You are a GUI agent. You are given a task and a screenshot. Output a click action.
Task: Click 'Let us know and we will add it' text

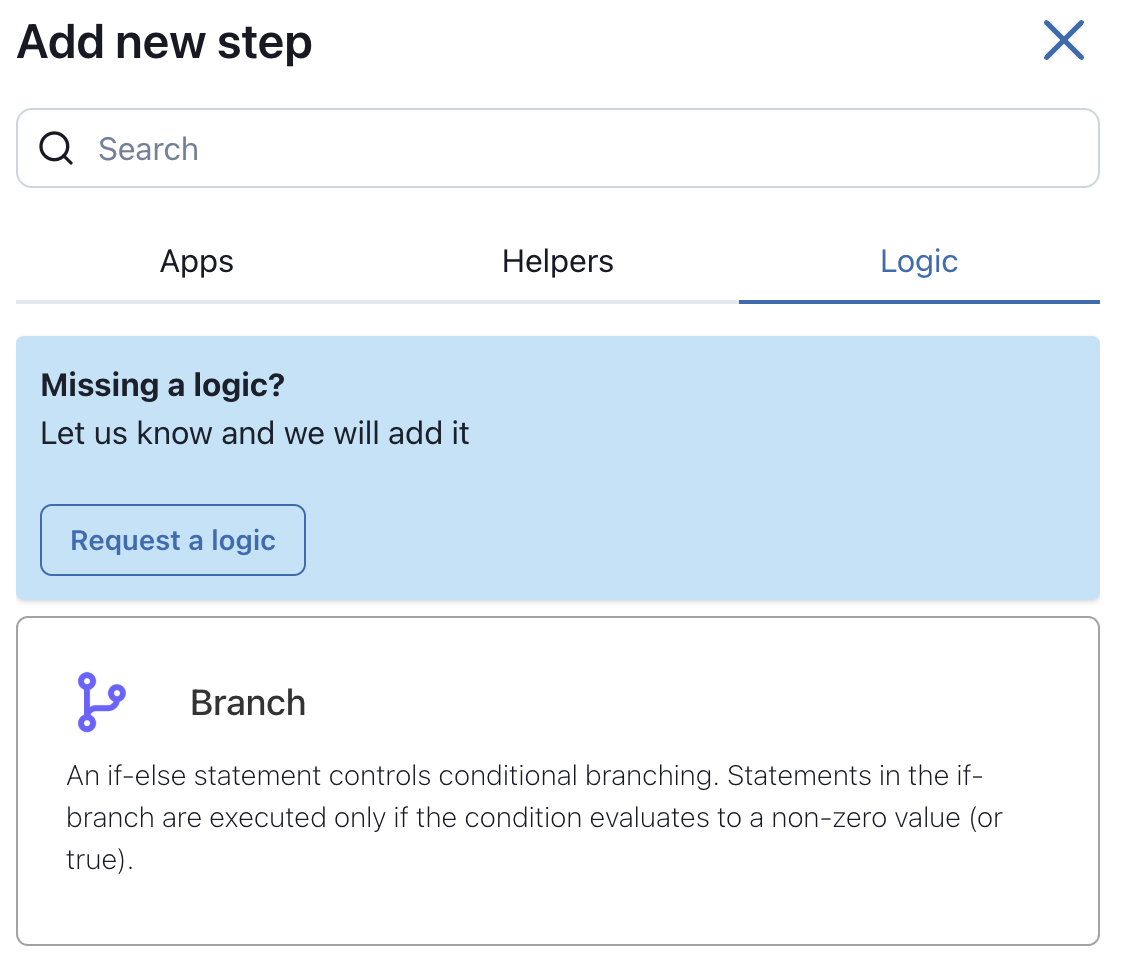254,434
